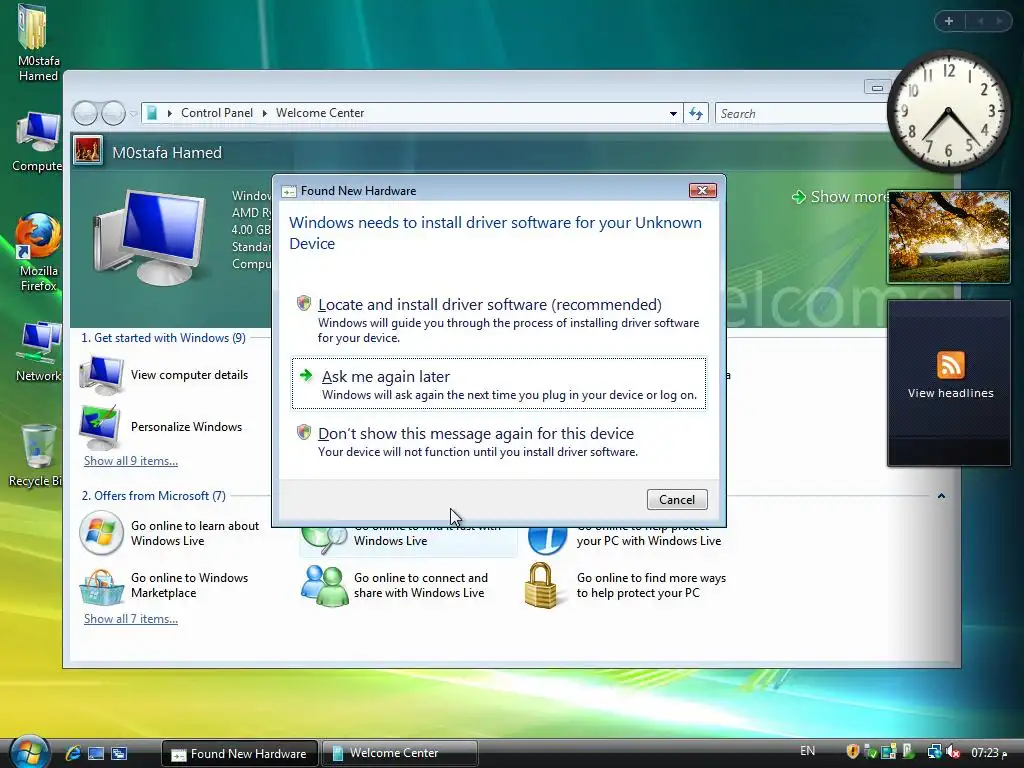Click security shield tray icon
The height and width of the screenshot is (768, 1024).
click(x=852, y=752)
